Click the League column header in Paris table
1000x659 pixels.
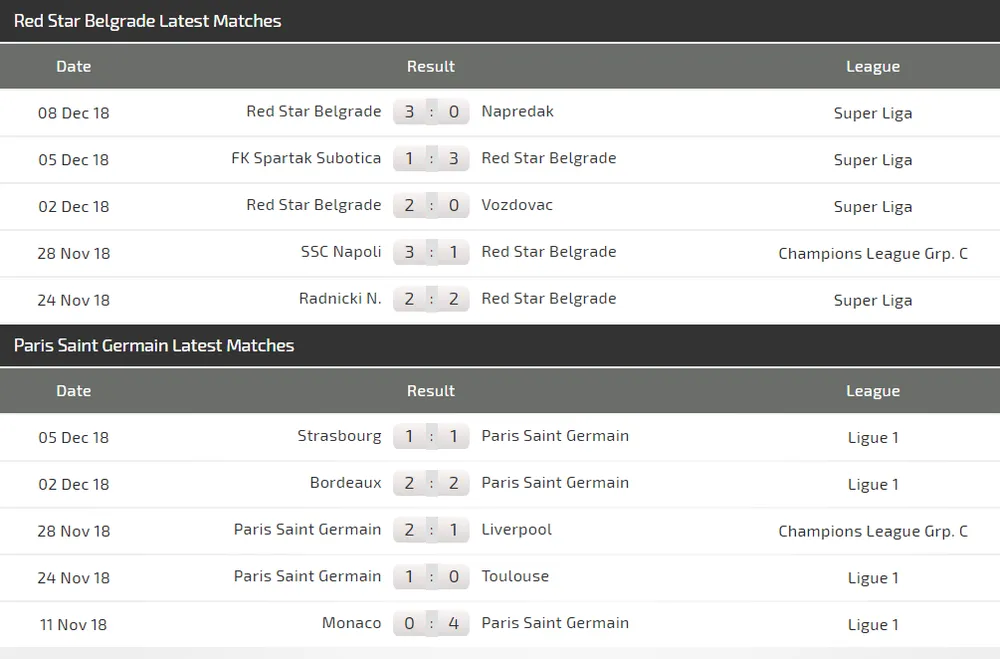(x=872, y=392)
